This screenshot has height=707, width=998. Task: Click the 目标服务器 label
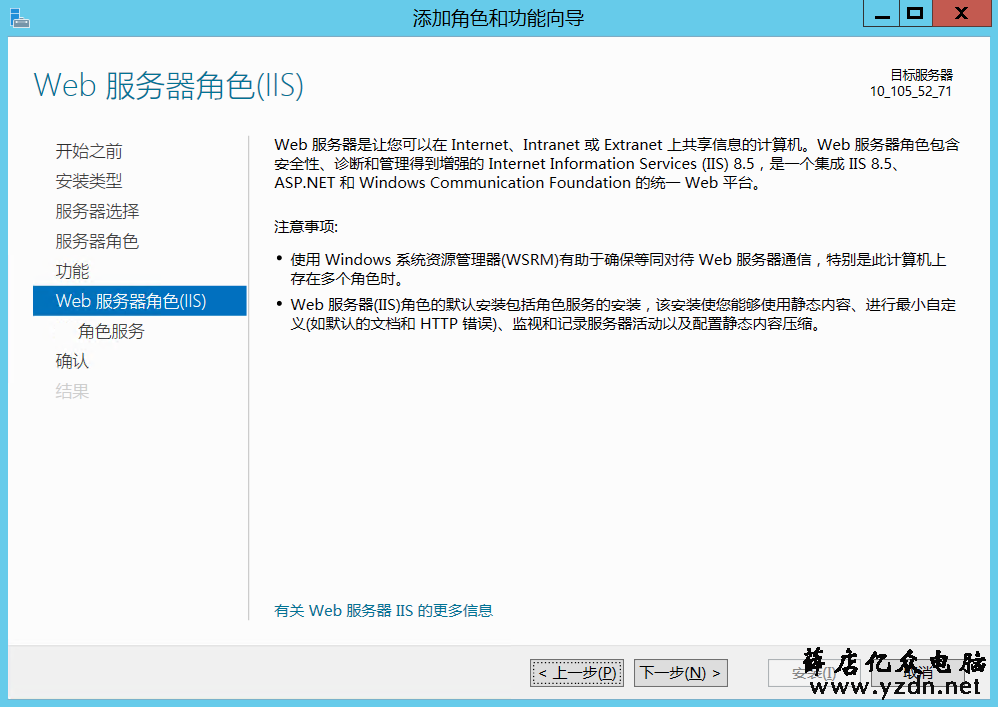[x=921, y=75]
